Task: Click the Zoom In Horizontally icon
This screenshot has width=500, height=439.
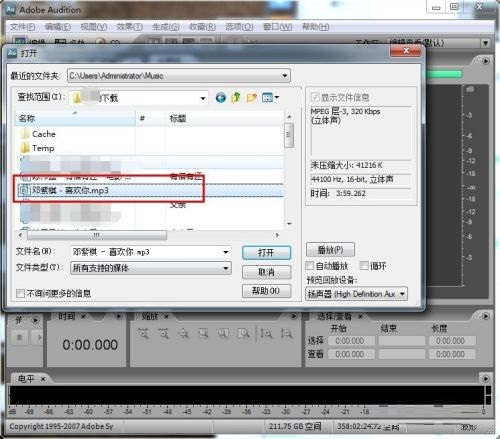Action: [x=144, y=333]
